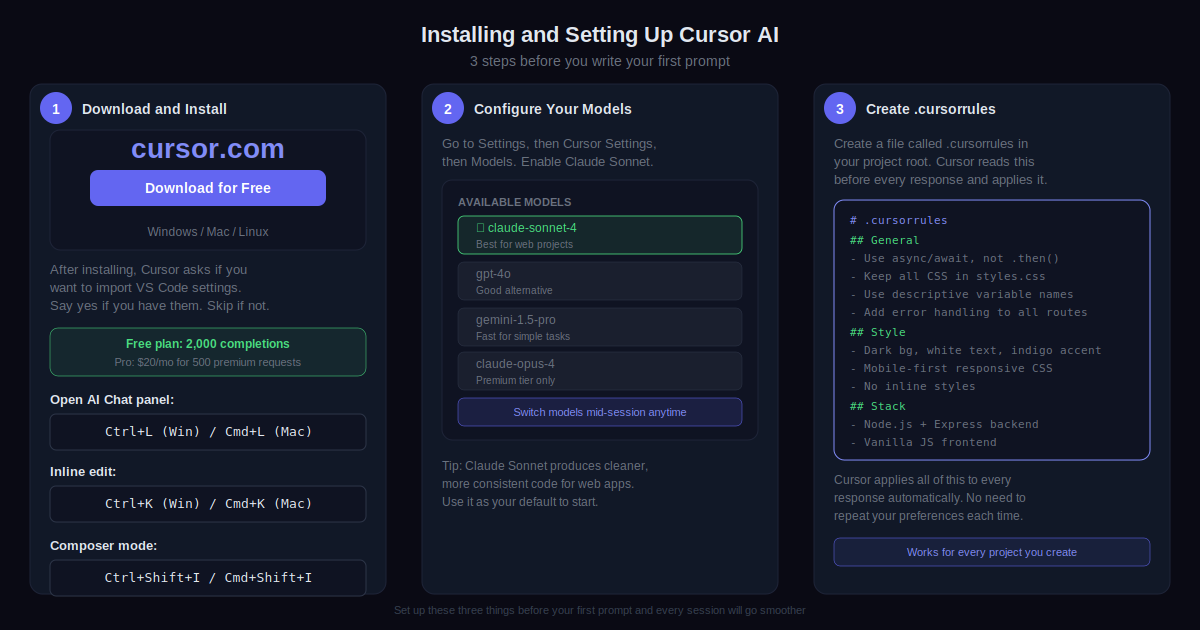Click the Switch models mid-session anytime banner
The image size is (1200, 630).
point(600,412)
